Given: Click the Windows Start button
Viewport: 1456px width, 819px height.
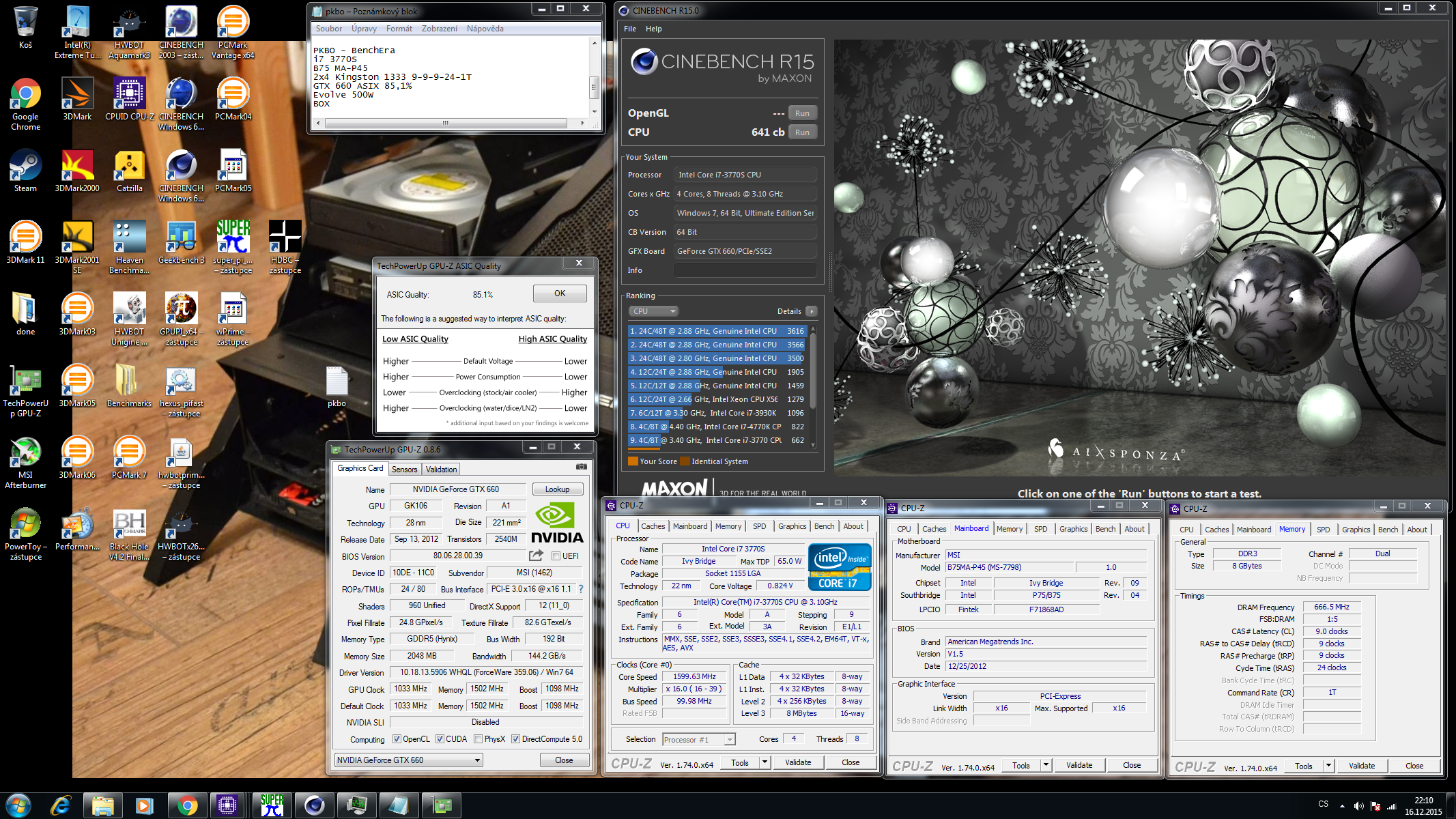Looking at the screenshot, I should [18, 806].
